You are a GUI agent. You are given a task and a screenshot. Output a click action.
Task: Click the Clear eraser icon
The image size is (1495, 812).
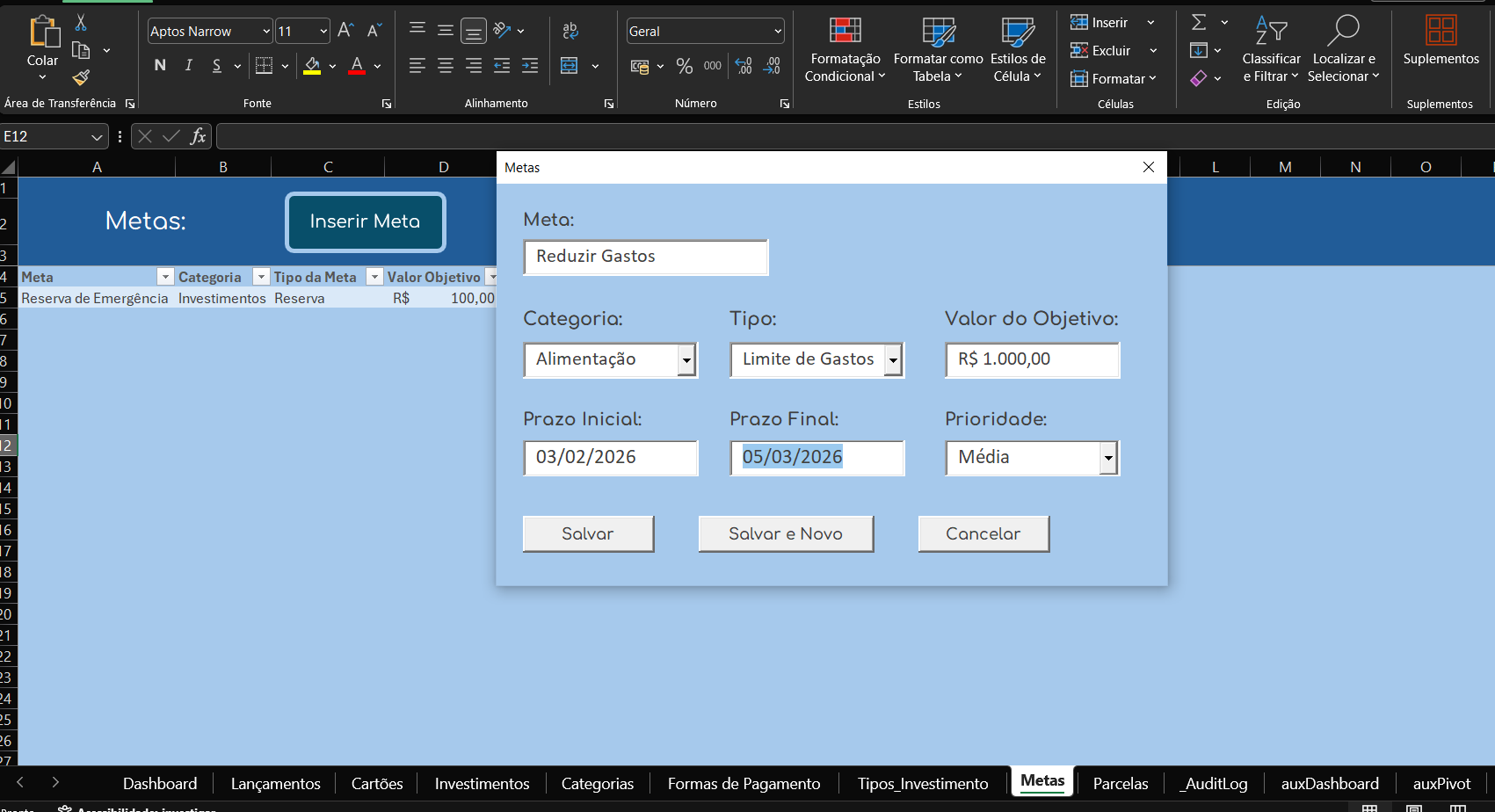[1199, 78]
